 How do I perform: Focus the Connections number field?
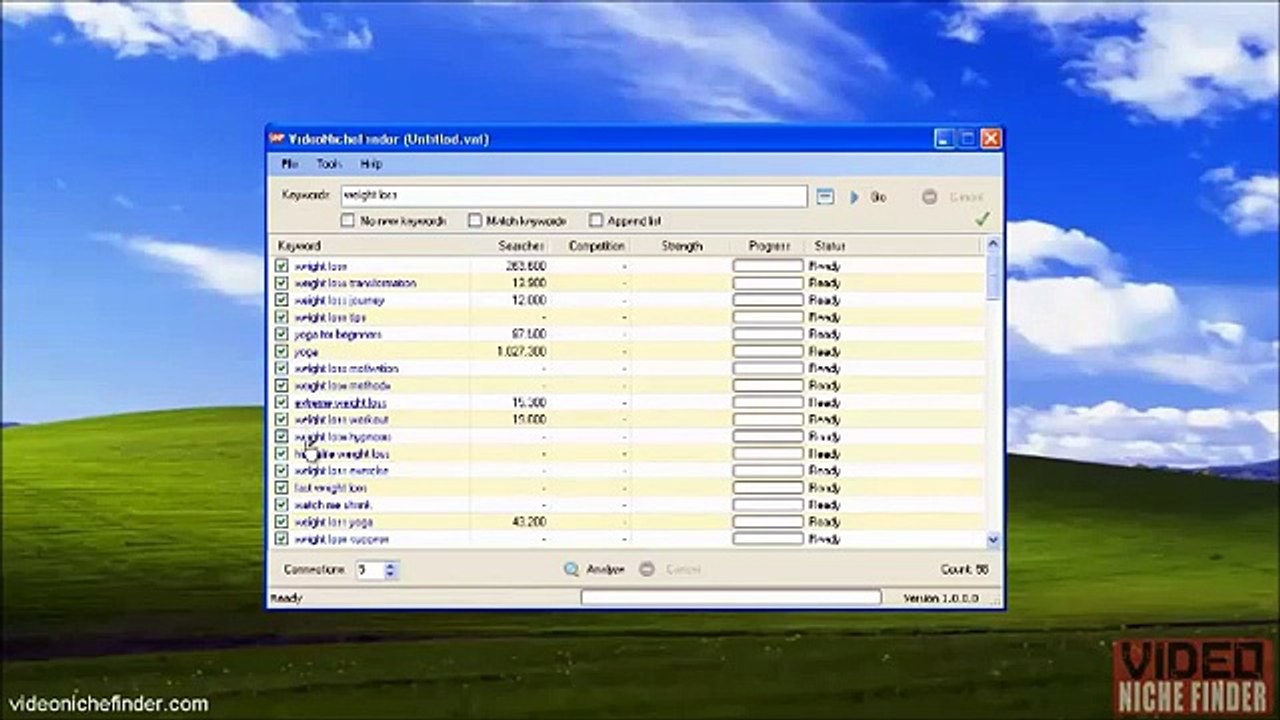click(369, 570)
